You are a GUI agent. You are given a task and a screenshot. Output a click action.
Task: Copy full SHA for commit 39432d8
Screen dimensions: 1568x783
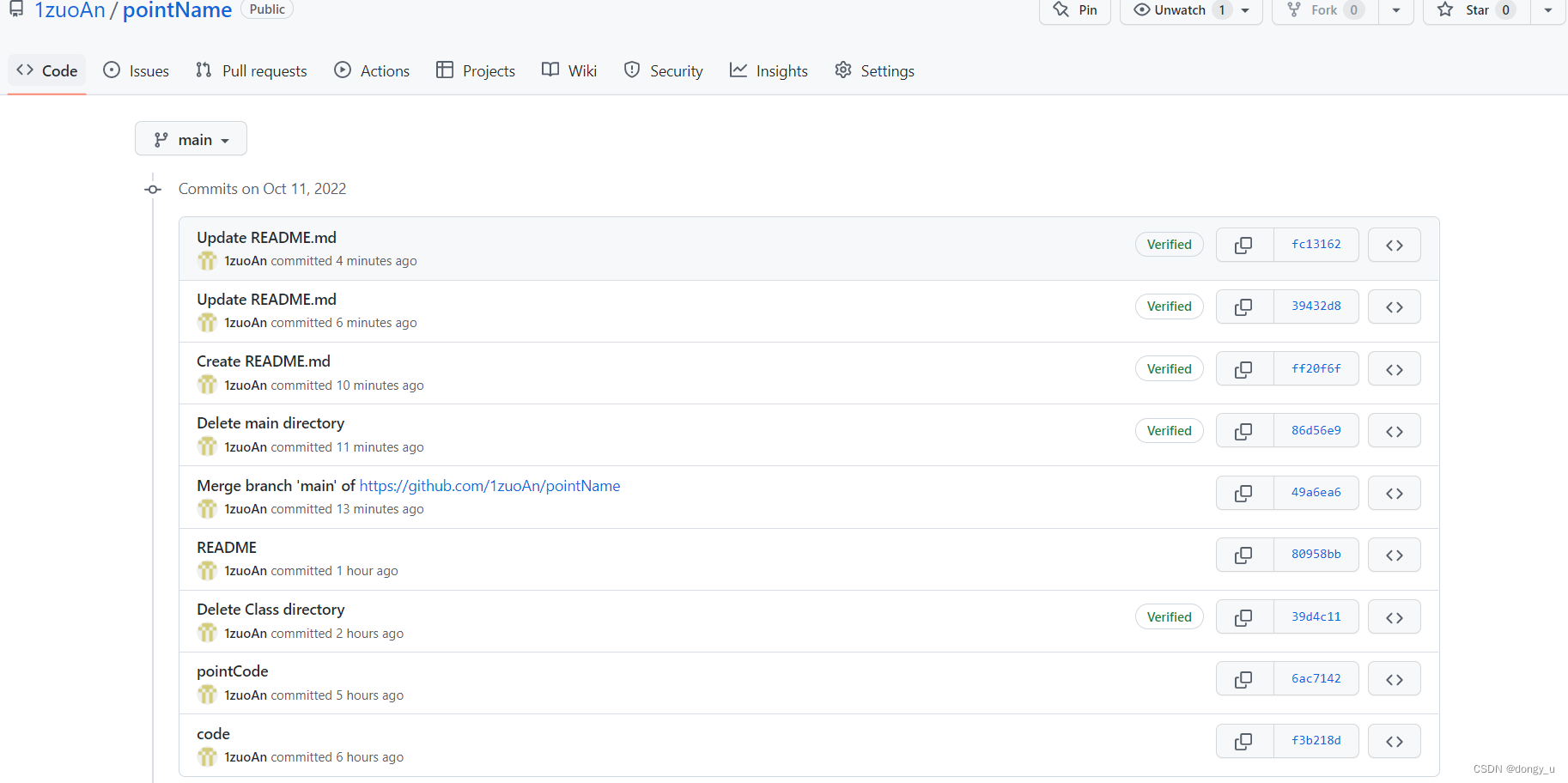pos(1244,307)
